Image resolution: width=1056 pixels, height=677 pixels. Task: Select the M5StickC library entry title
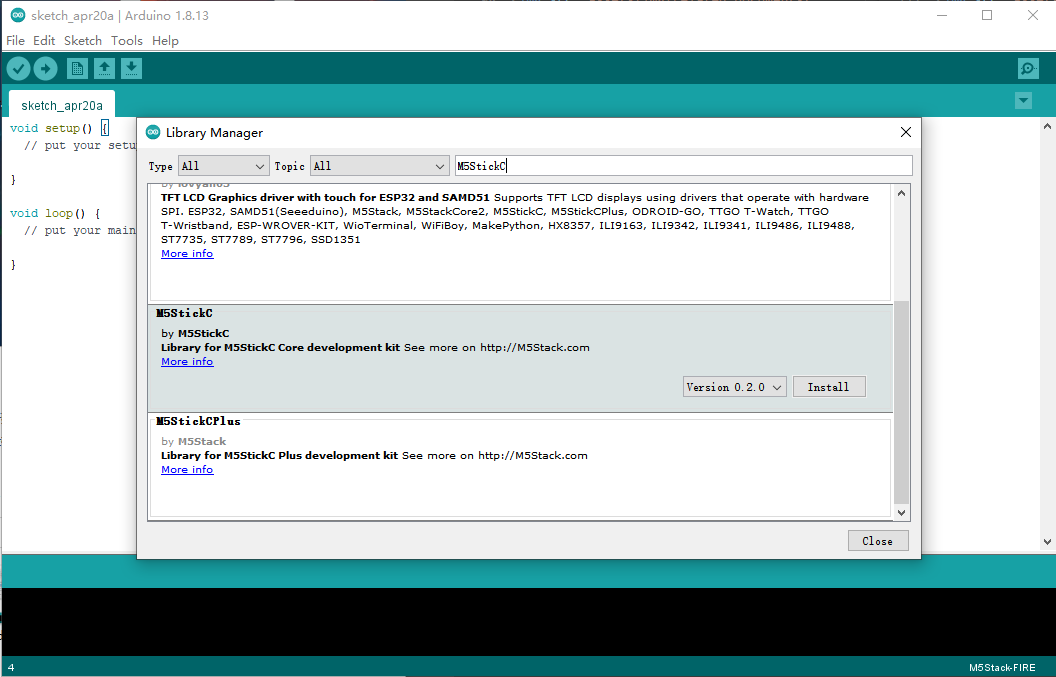pyautogui.click(x=184, y=313)
